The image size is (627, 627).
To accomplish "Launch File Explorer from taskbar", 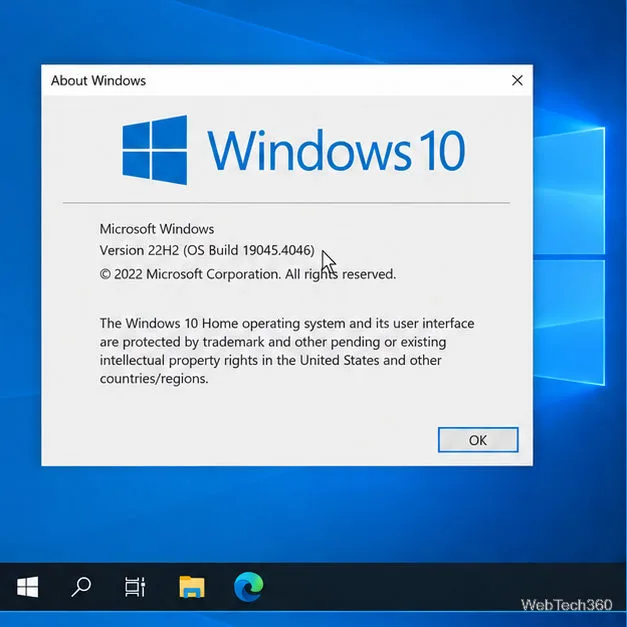I will pyautogui.click(x=192, y=587).
